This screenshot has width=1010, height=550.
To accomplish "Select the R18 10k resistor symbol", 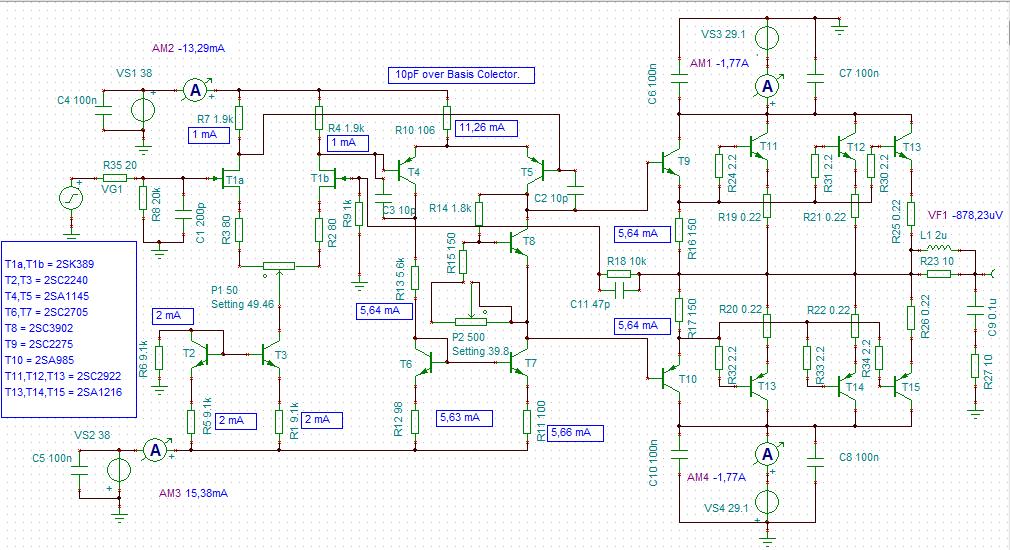I will coord(618,274).
